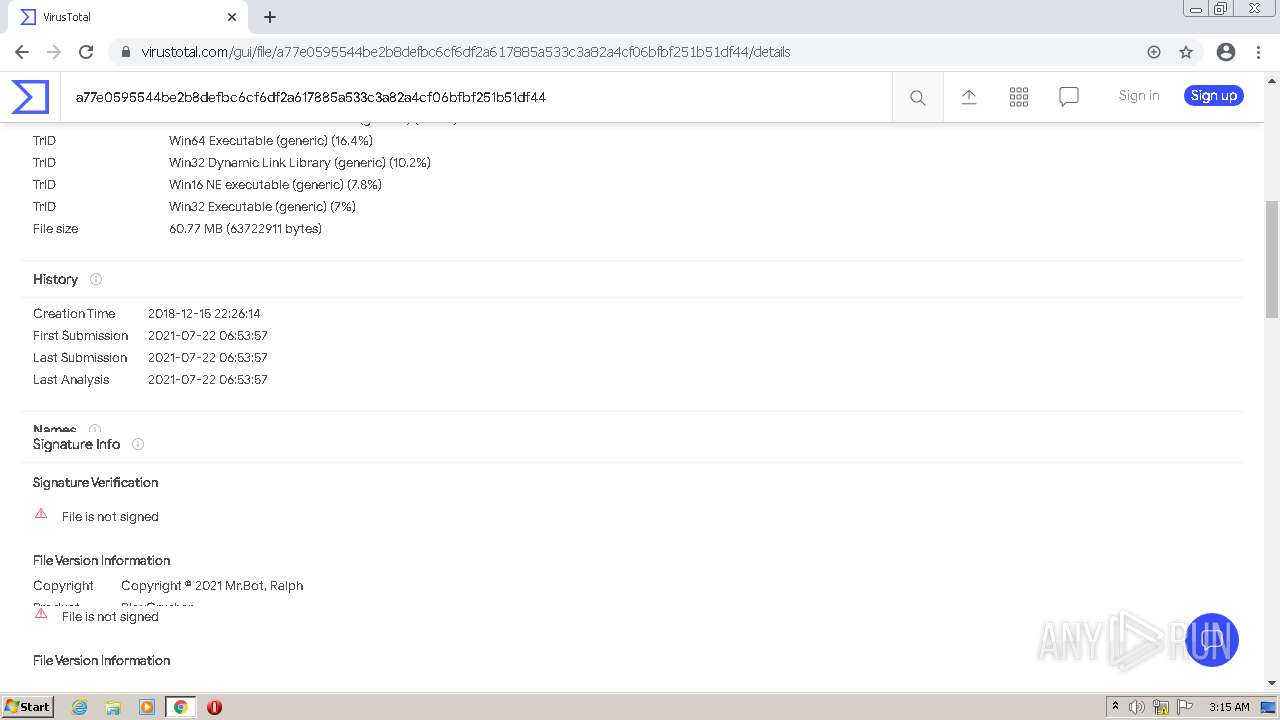Viewport: 1280px width, 720px height.
Task: Click the Action Center flag tray icon
Action: click(x=1185, y=707)
